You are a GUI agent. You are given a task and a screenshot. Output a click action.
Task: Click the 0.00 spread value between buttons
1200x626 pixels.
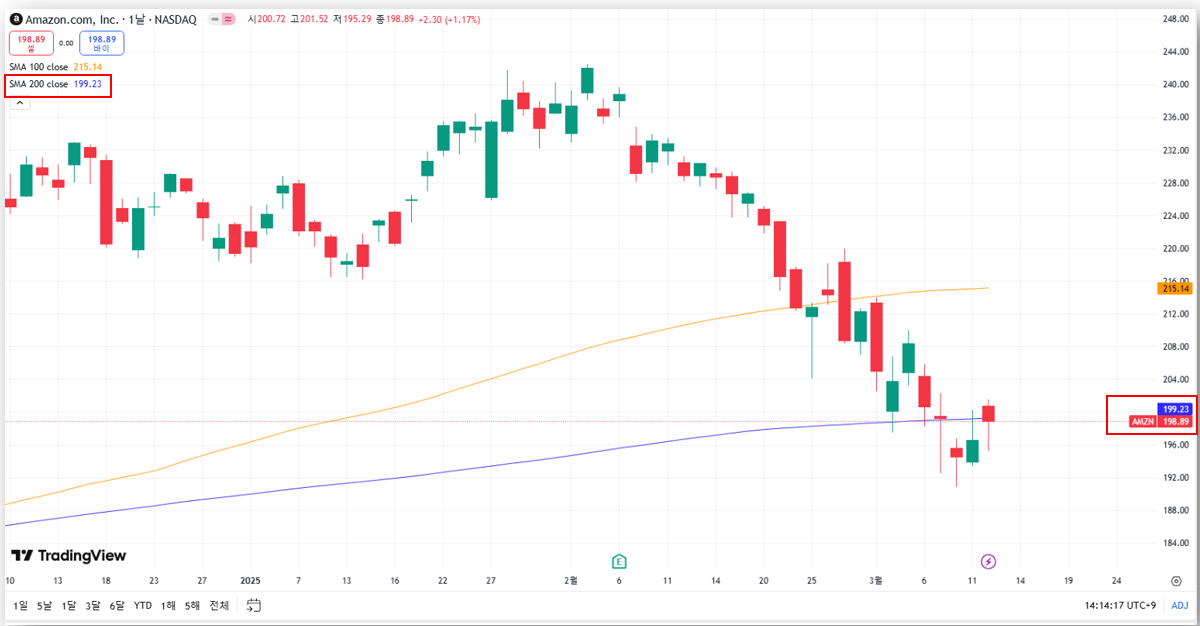coord(66,43)
